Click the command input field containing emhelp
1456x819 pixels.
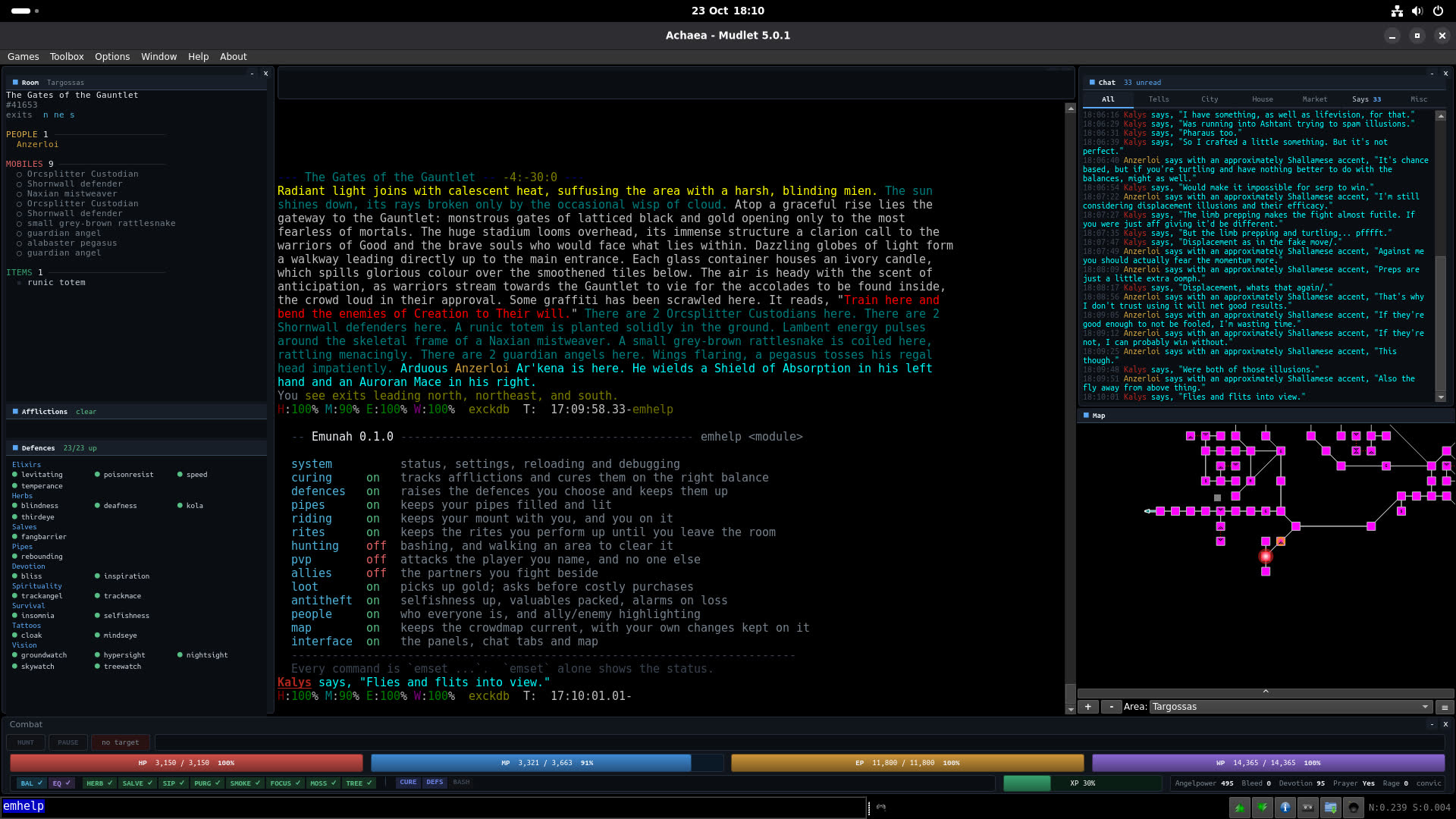pos(434,807)
